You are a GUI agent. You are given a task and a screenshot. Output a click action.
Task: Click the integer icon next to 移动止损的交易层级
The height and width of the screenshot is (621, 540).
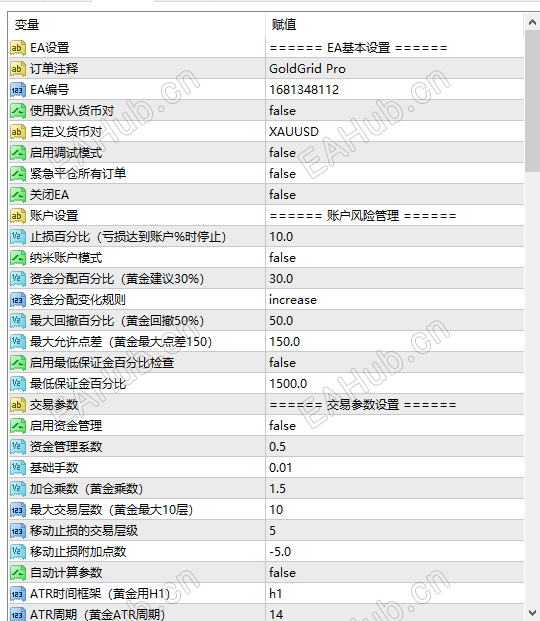point(17,531)
